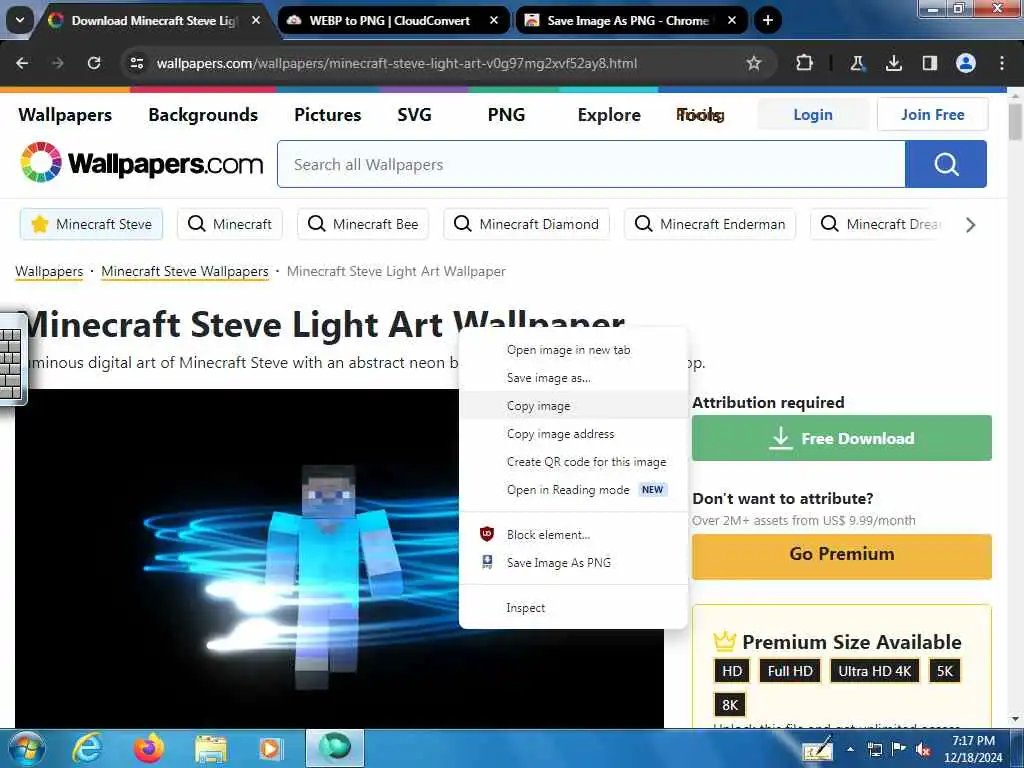Image resolution: width=1024 pixels, height=768 pixels.
Task: Open the Backgrounds nav menu
Action: (x=203, y=115)
